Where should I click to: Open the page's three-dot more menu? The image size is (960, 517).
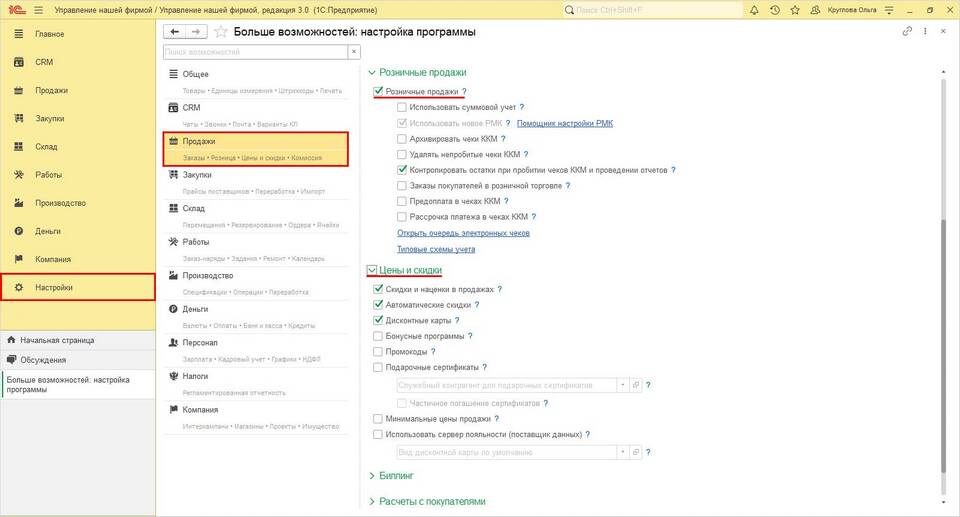click(x=925, y=31)
